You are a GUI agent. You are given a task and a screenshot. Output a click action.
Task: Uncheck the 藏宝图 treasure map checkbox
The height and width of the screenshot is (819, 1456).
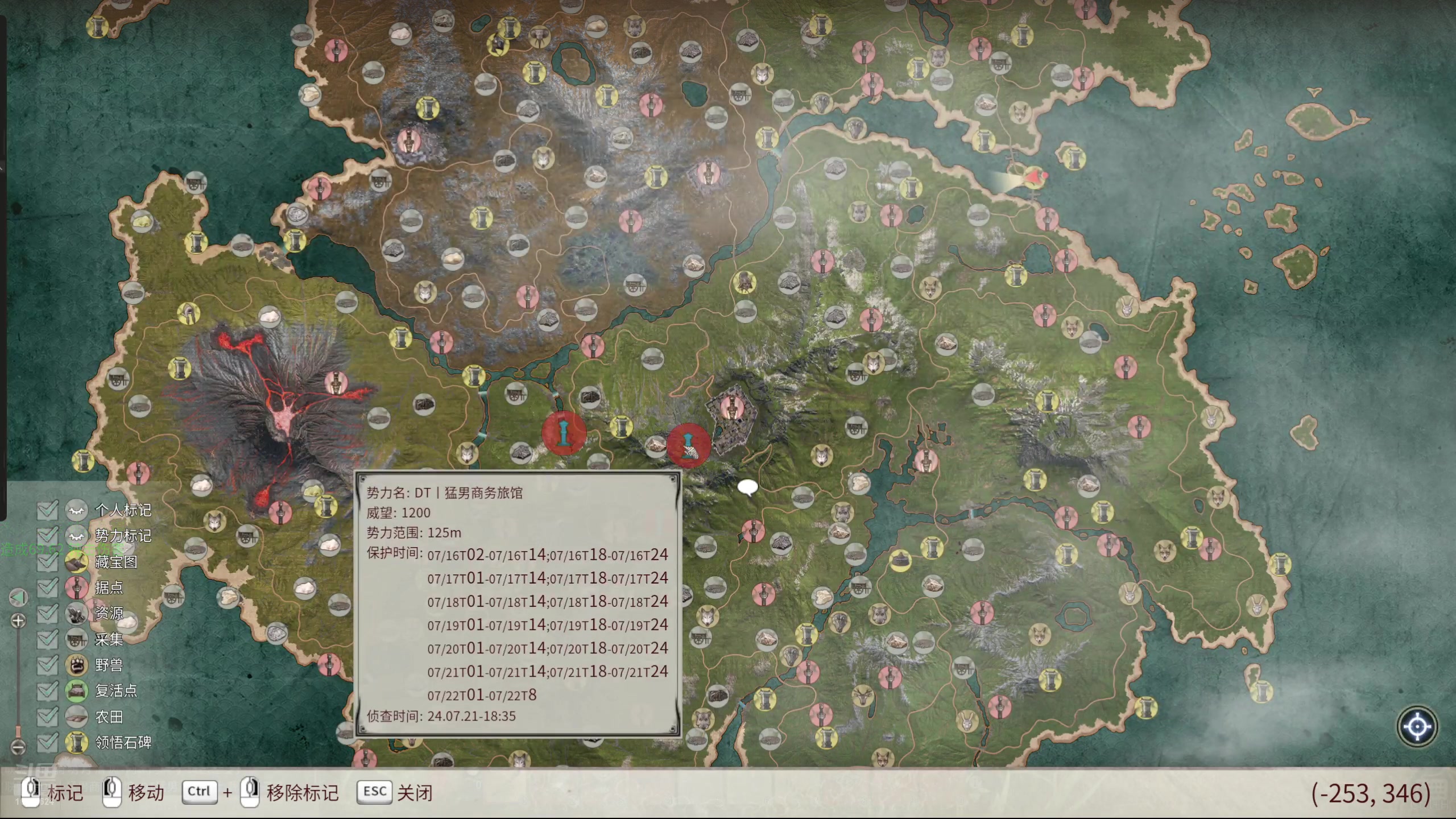[48, 562]
